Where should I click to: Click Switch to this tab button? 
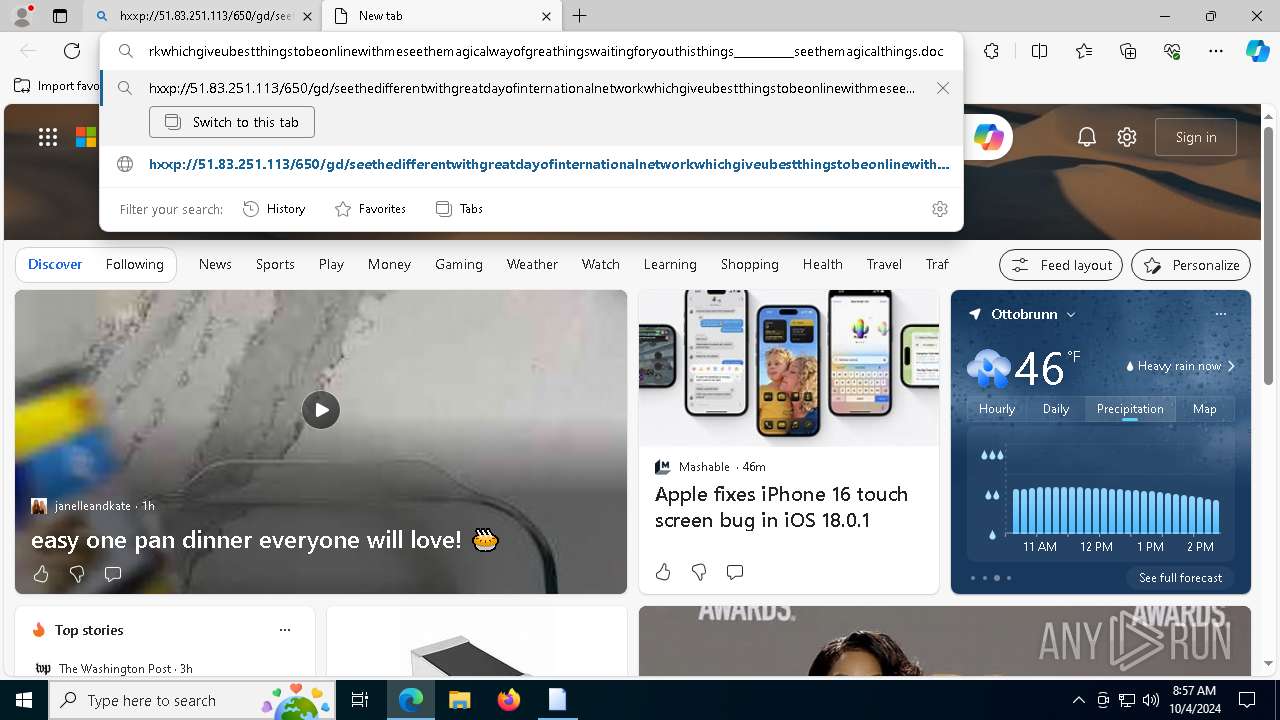(x=232, y=122)
